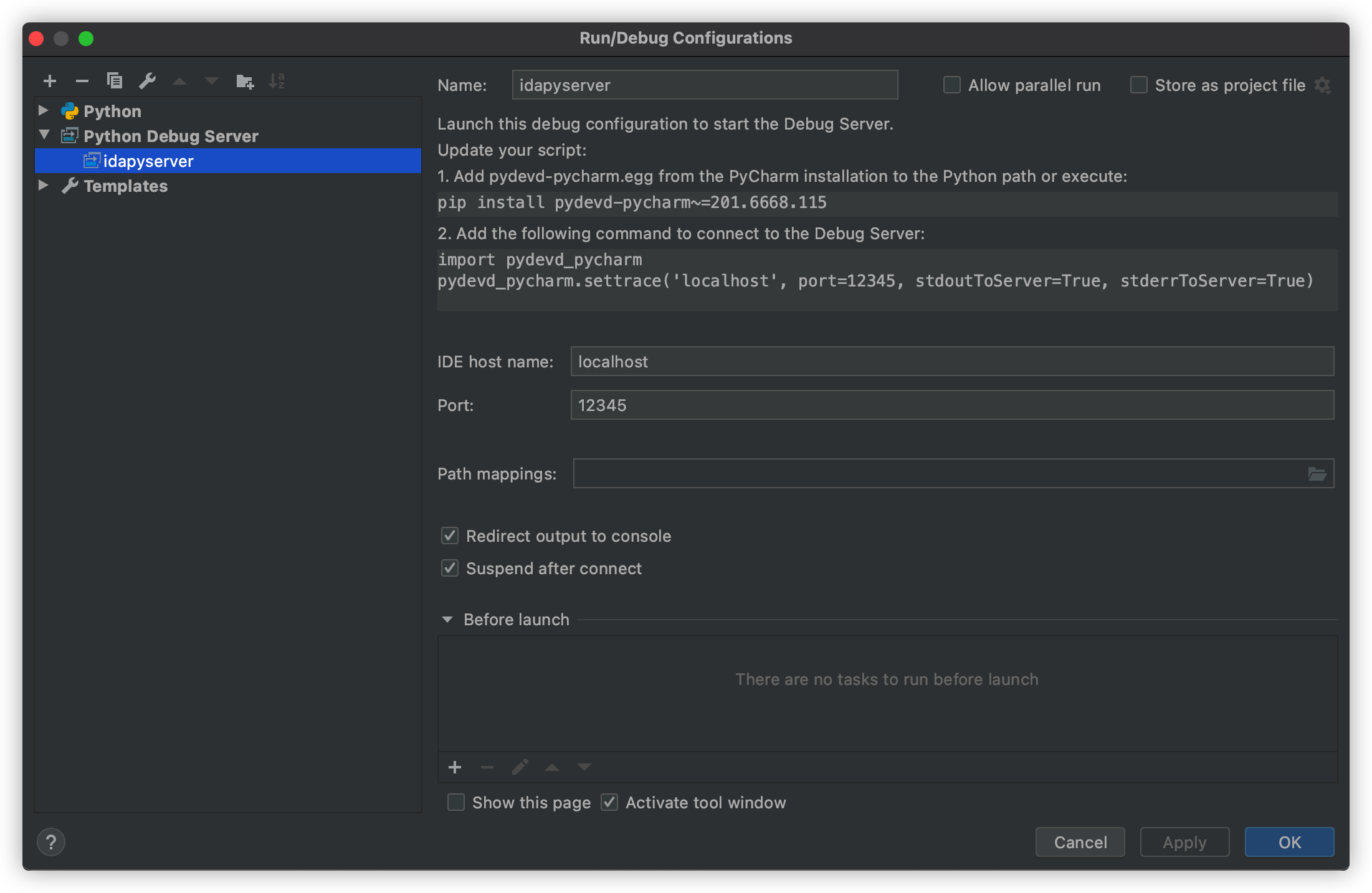Collapse the Python Debug Server node
This screenshot has height=893, width=1372.
point(44,135)
